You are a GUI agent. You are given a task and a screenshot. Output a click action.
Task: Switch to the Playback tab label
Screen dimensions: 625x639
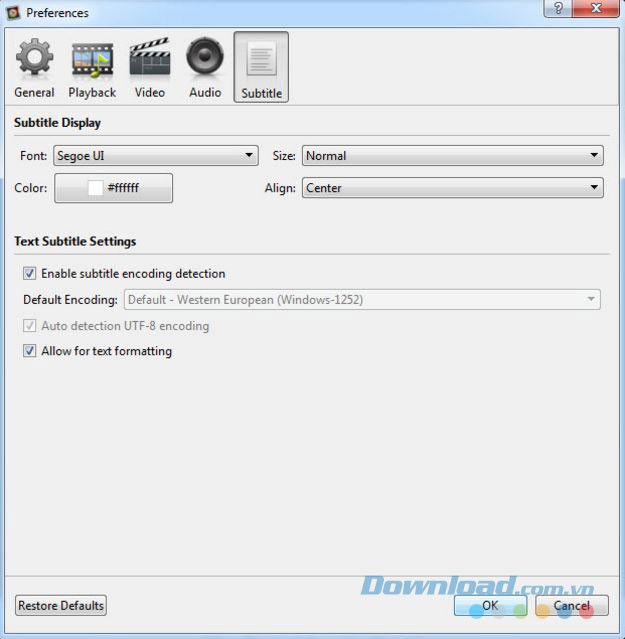tap(92, 92)
